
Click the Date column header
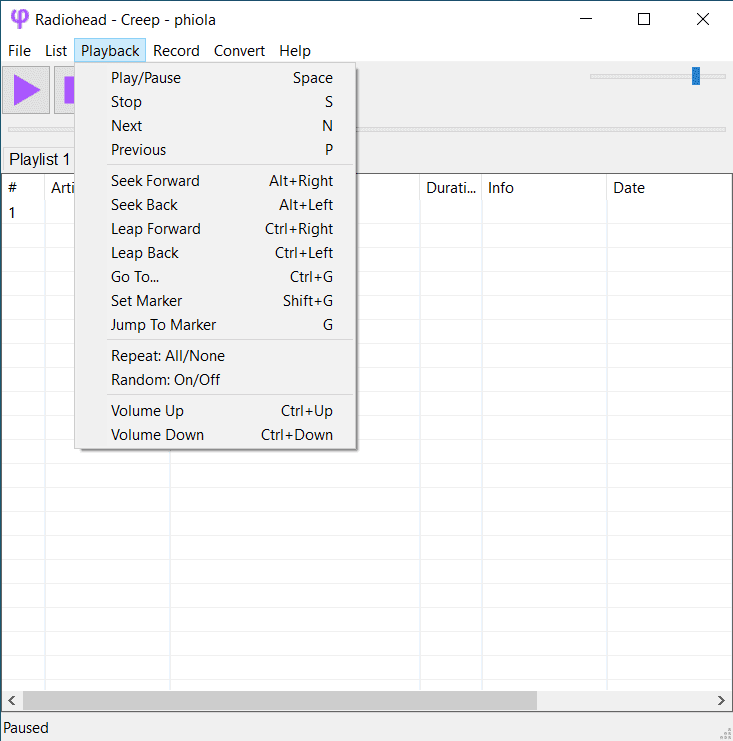click(x=669, y=188)
